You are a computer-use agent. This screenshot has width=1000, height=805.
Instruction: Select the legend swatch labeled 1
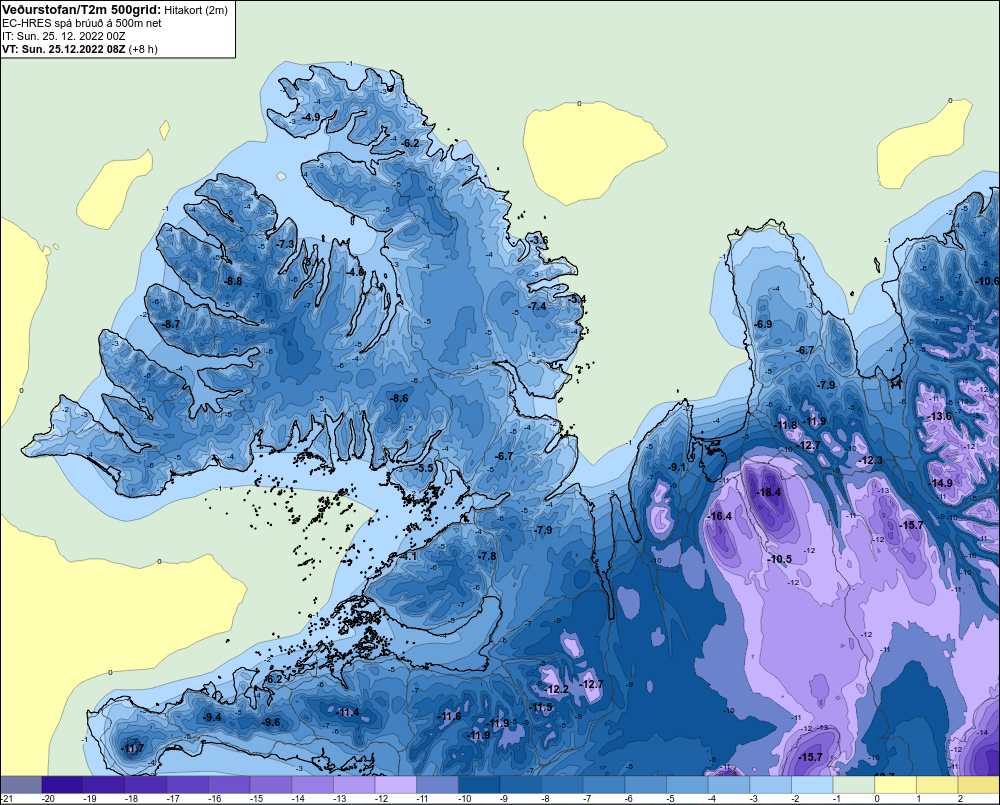[x=938, y=785]
